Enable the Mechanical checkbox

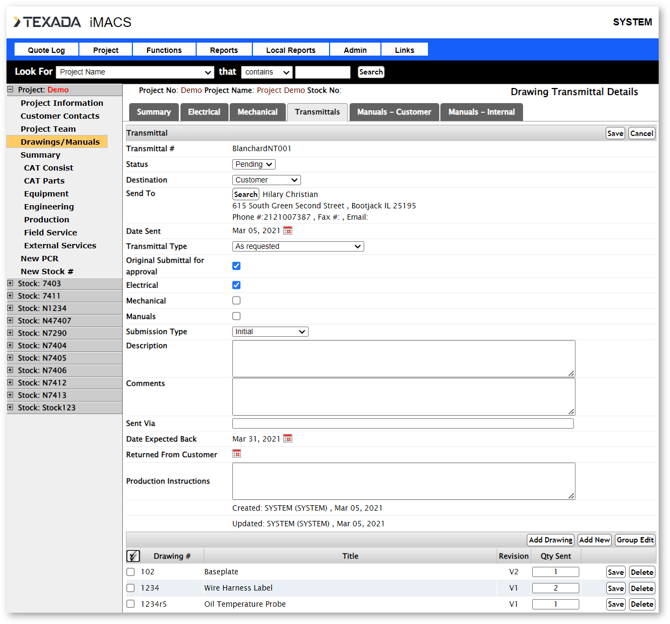(237, 300)
